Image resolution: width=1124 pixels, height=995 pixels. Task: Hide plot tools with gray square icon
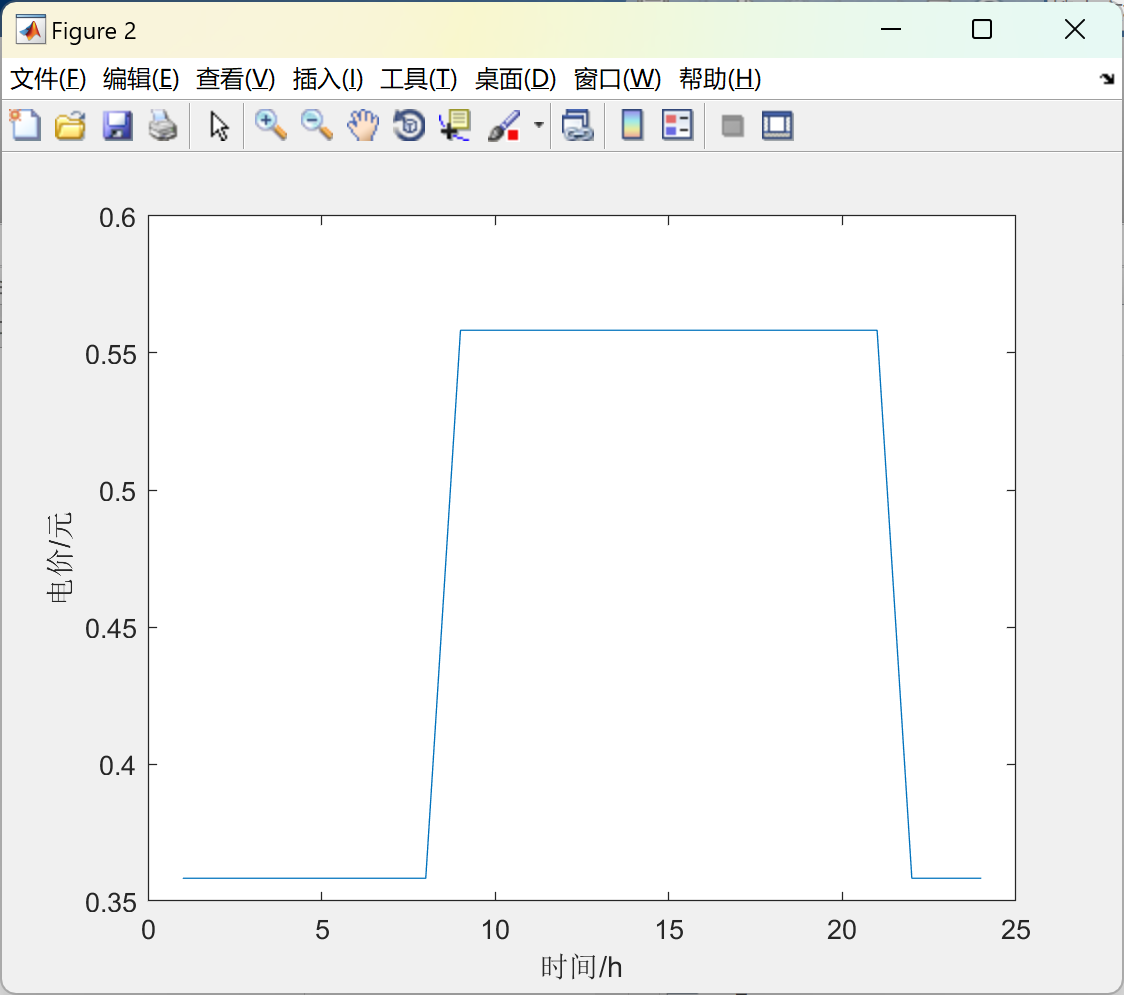[x=732, y=126]
